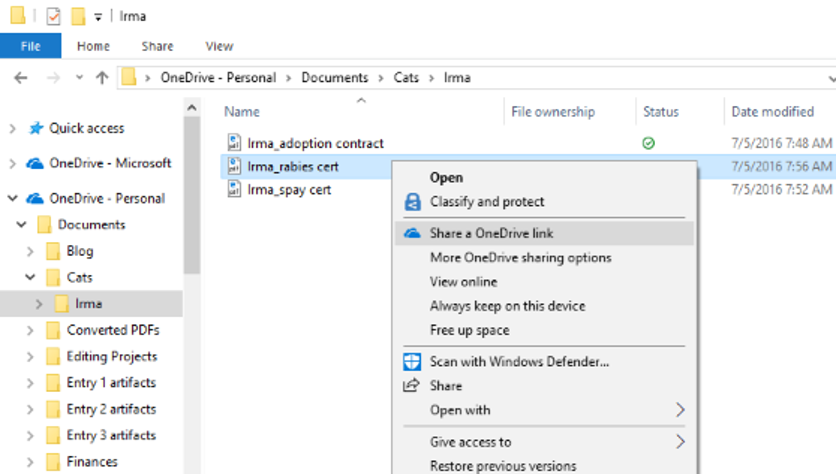Switch to the Share ribbon tab

(157, 46)
